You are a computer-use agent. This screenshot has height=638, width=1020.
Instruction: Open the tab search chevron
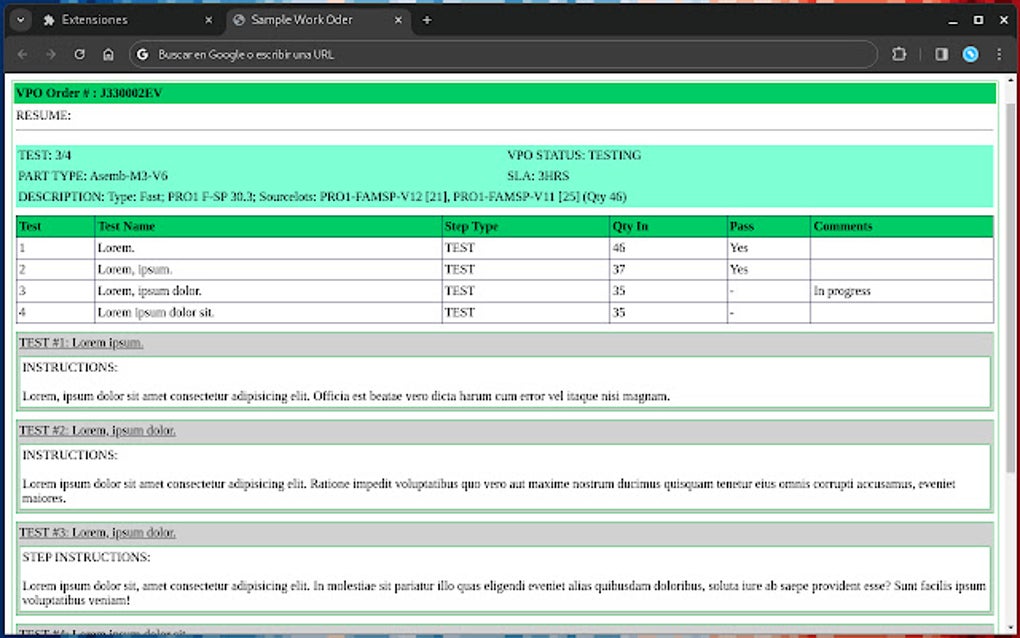tap(19, 19)
